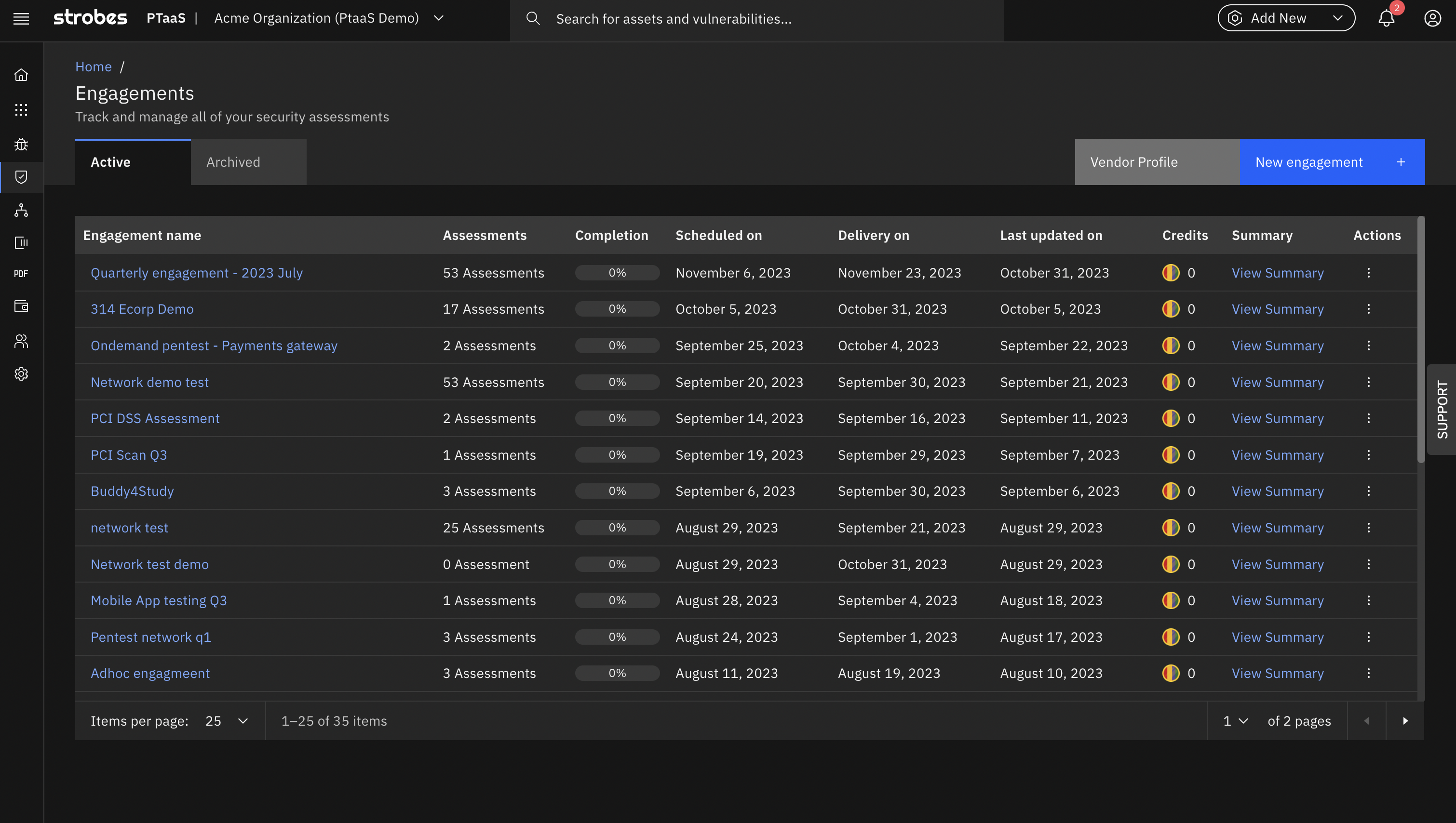Open the wallet credits sidebar icon
This screenshot has width=1456, height=823.
click(21, 306)
